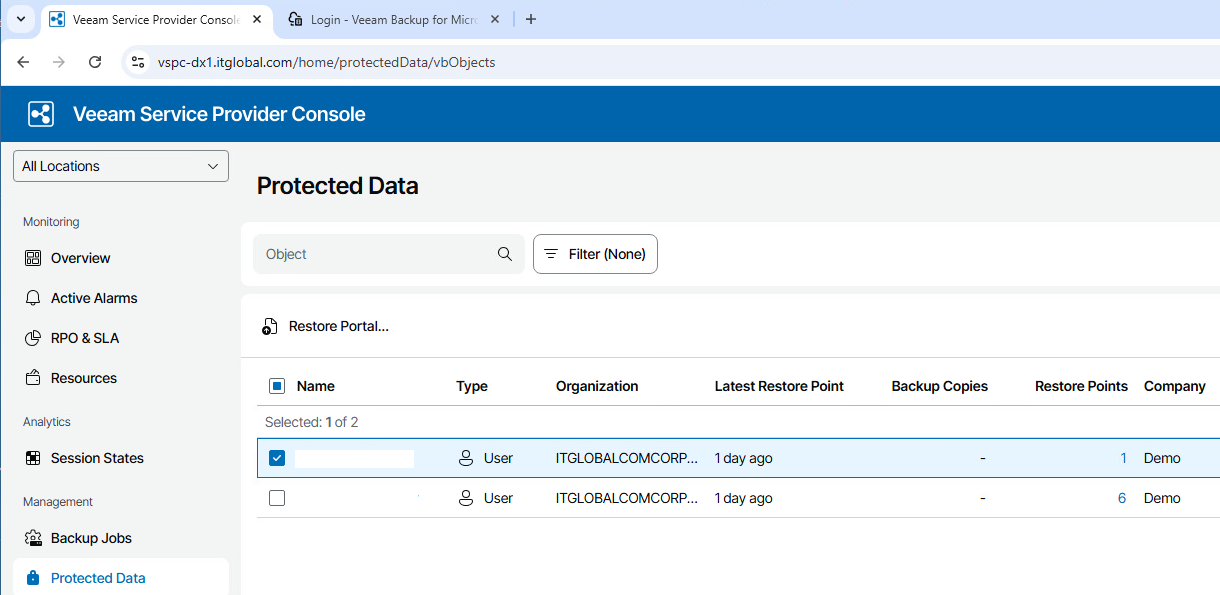Viewport: 1220px width, 595px height.
Task: Sort by Restore Points column
Action: (x=1081, y=386)
